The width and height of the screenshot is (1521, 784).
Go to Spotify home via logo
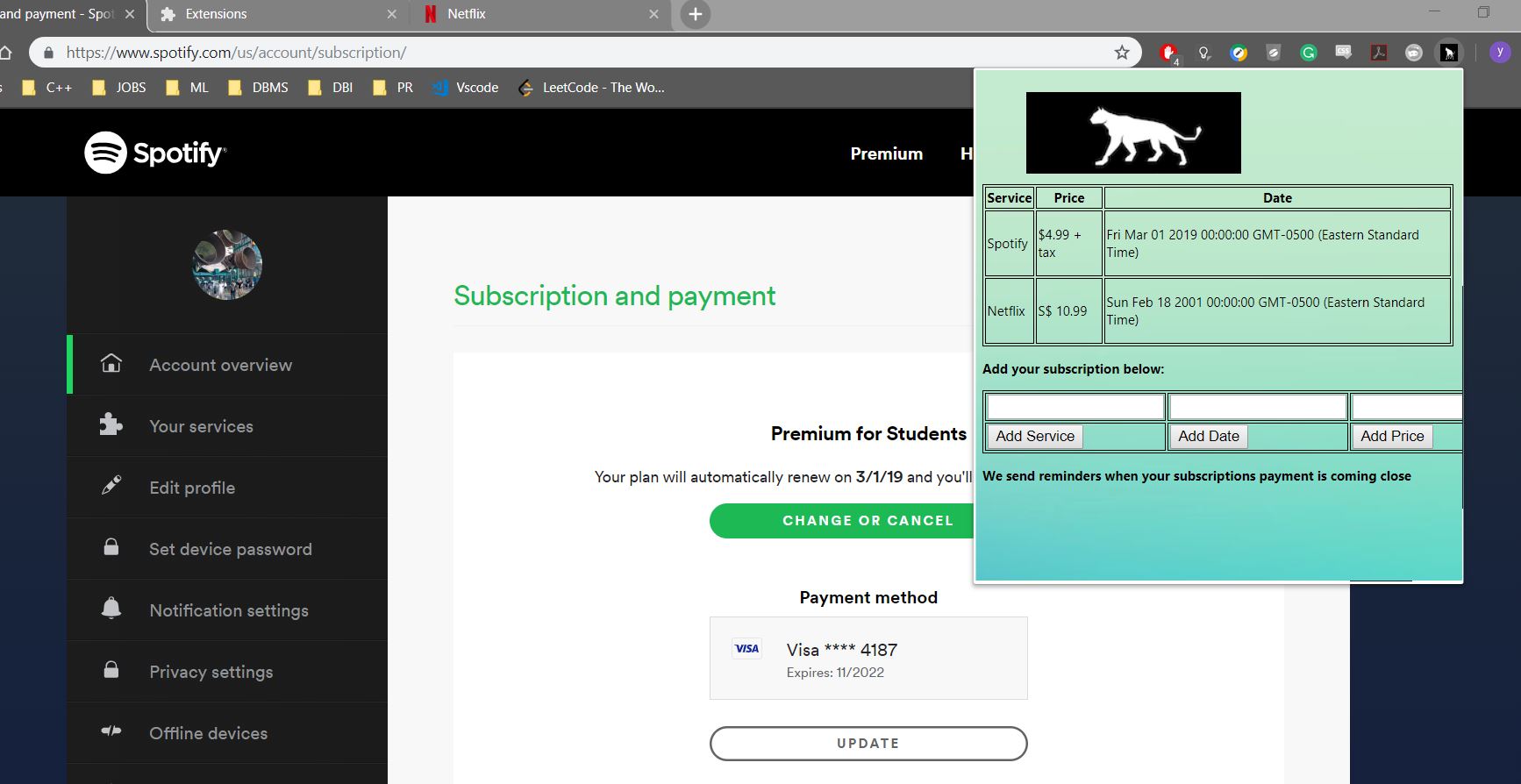[x=155, y=153]
